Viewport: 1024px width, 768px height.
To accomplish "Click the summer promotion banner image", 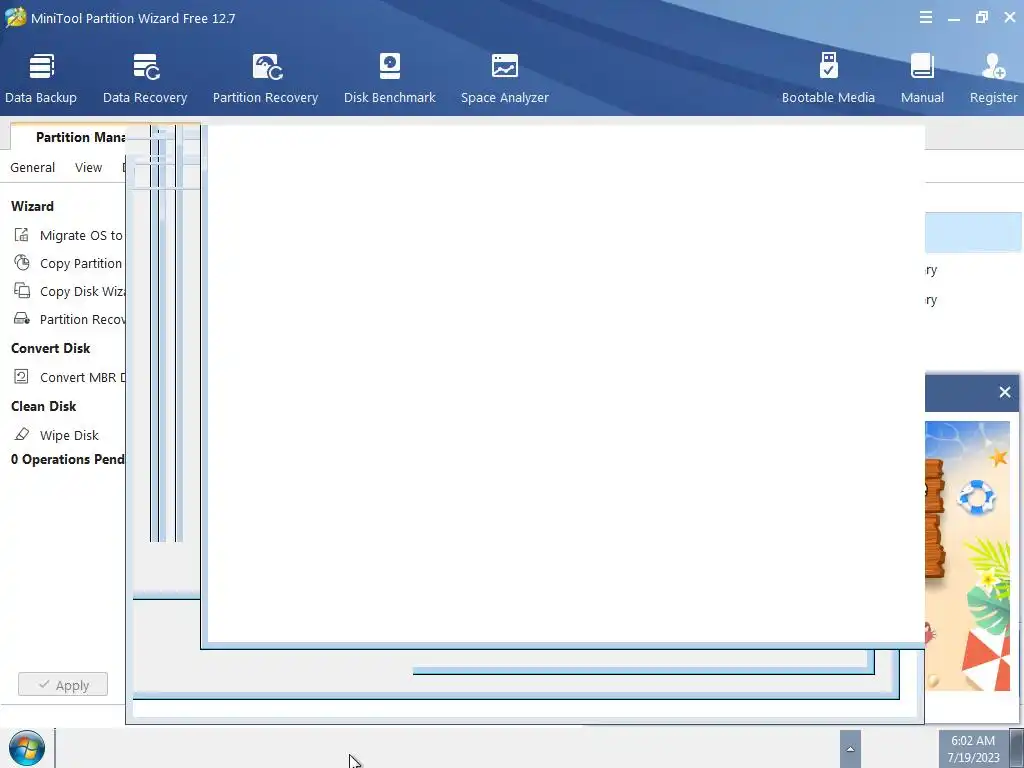I will click(x=968, y=555).
